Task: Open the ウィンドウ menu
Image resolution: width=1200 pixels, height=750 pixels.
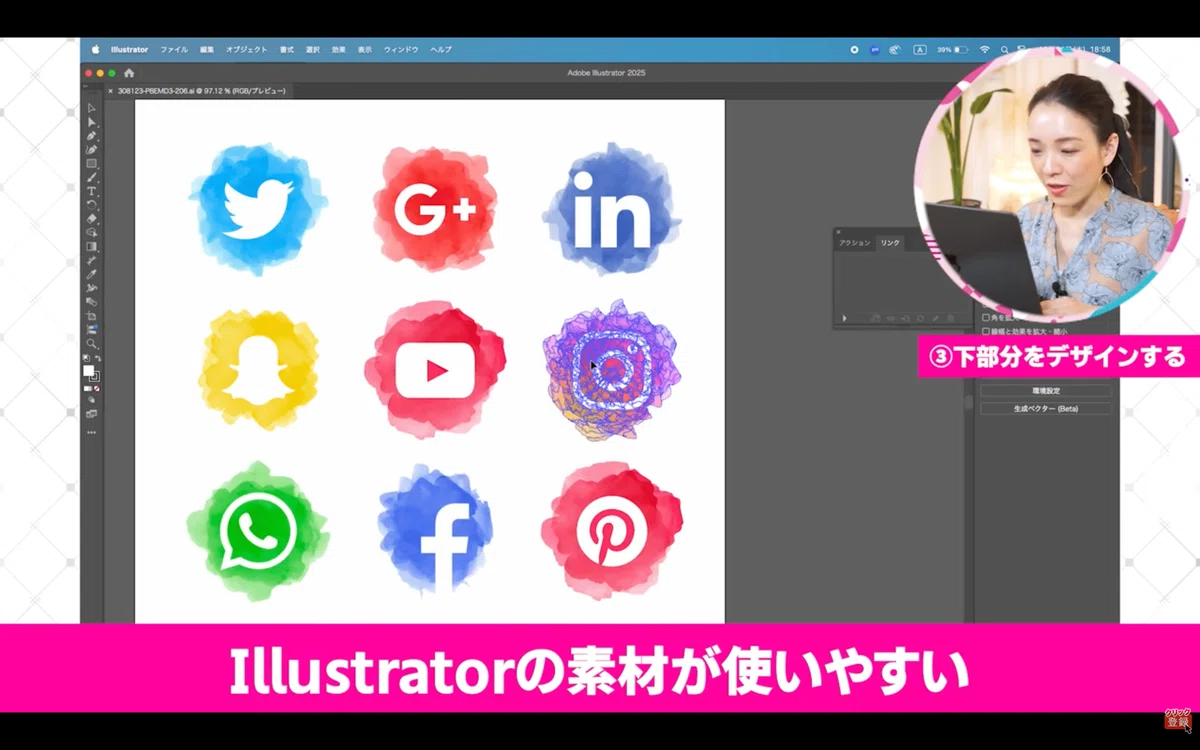Action: click(401, 49)
